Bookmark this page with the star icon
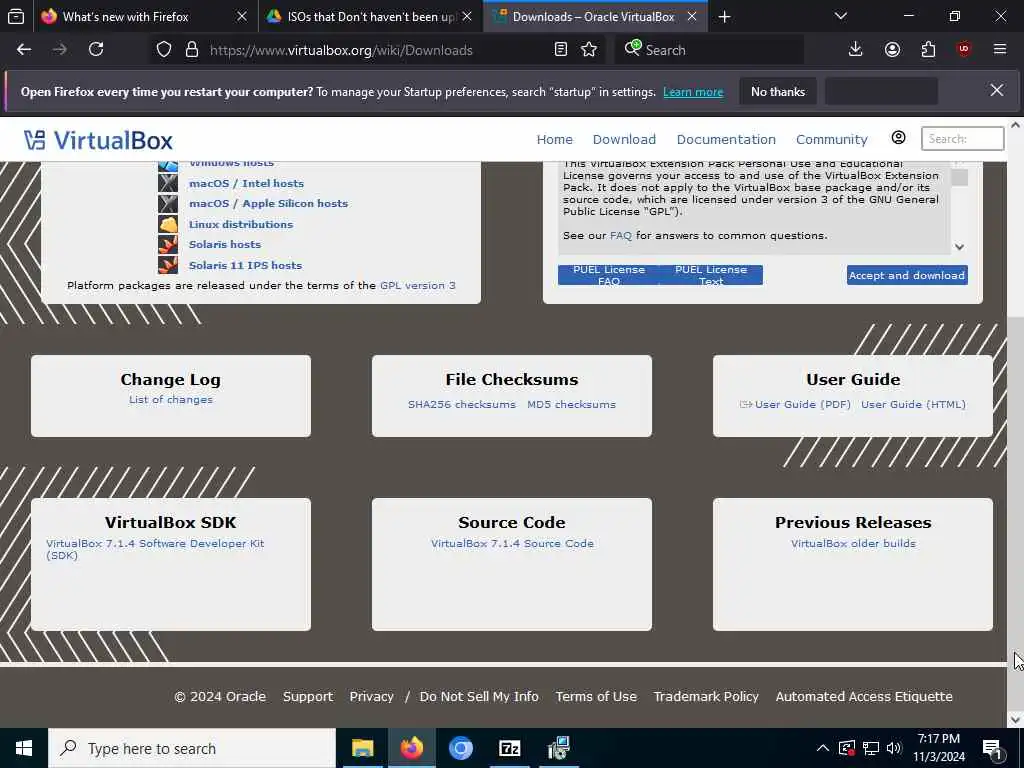The height and width of the screenshot is (768, 1024). [589, 50]
